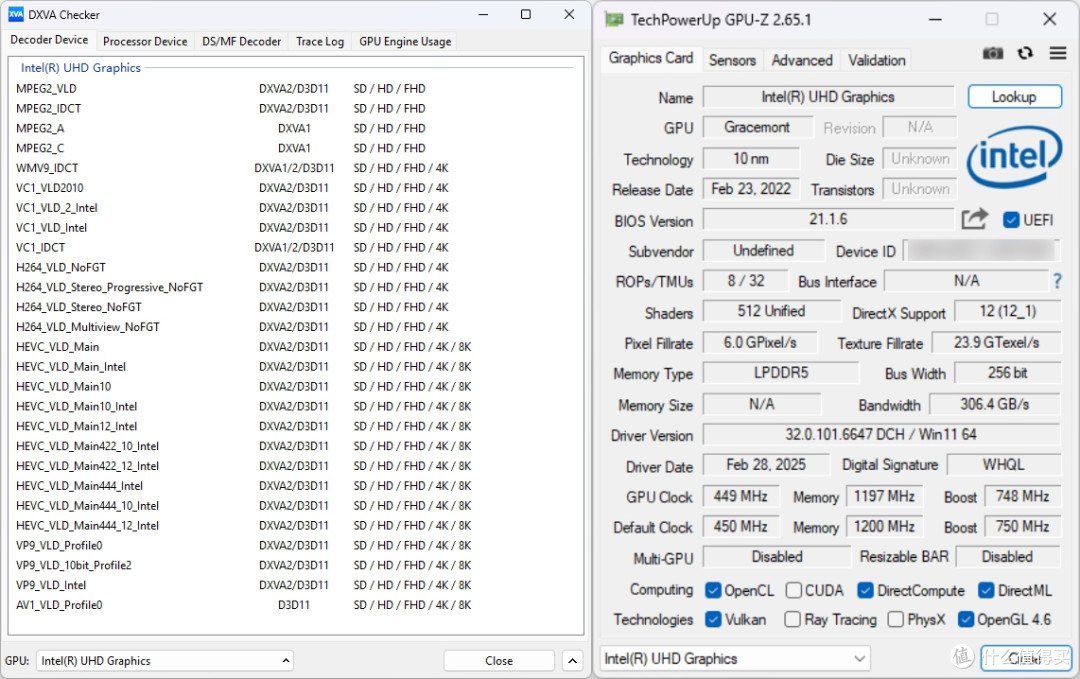Screen dimensions: 1080x679
Task: Open the DS/MF Decoder tab
Action: (241, 41)
